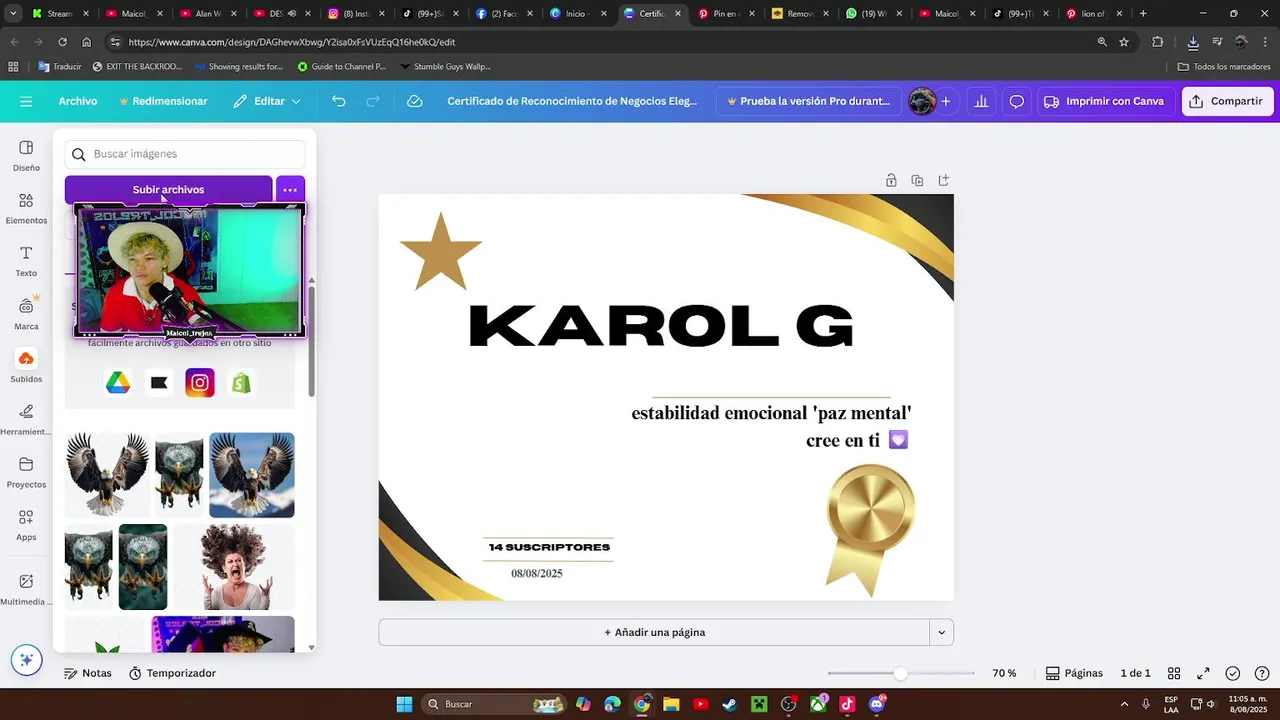Open the Proyectos sidebar panel
1280x720 pixels.
tap(26, 472)
